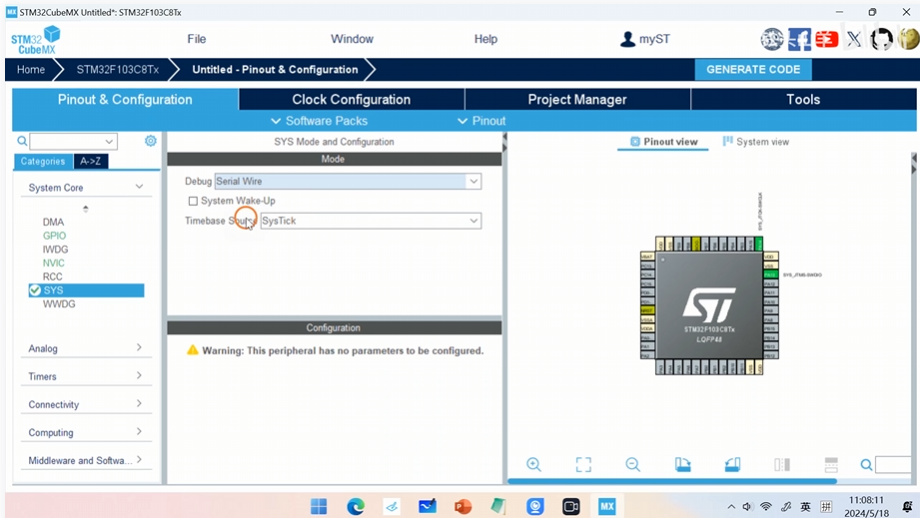Click the zoom in magnifier icon

tap(533, 465)
